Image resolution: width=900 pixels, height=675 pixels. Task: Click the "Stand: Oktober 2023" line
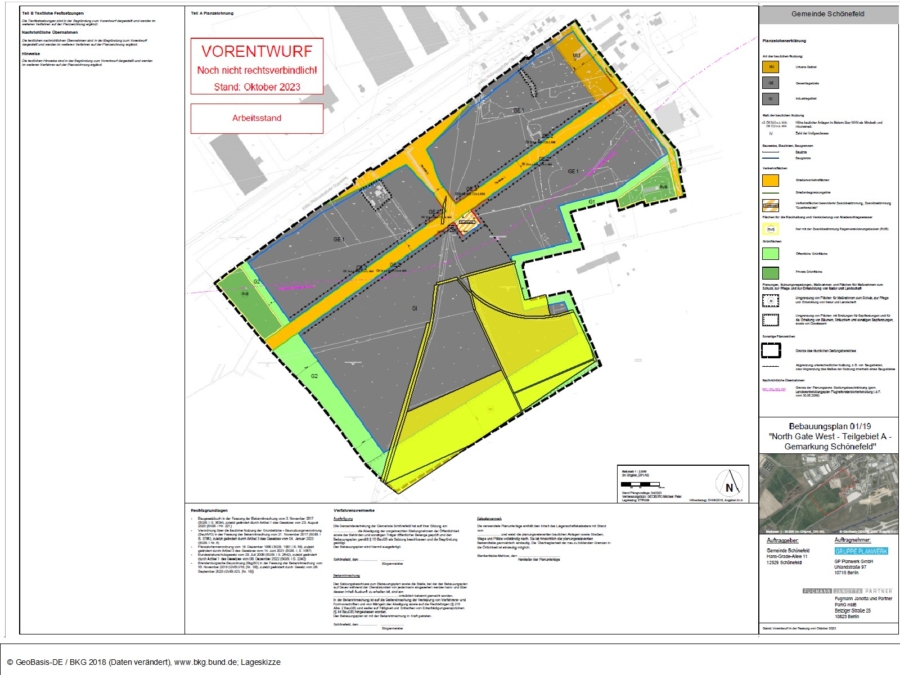(x=257, y=87)
